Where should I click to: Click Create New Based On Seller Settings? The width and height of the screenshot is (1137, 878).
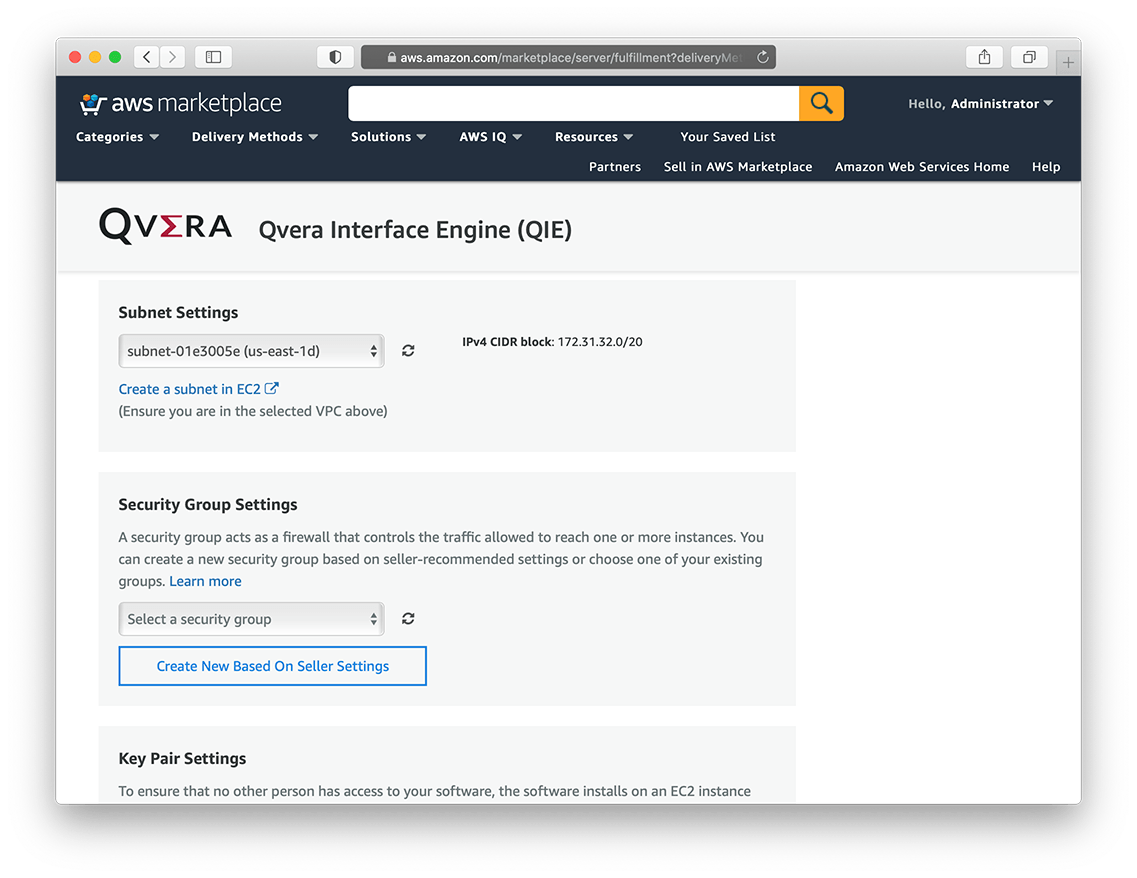(x=273, y=666)
